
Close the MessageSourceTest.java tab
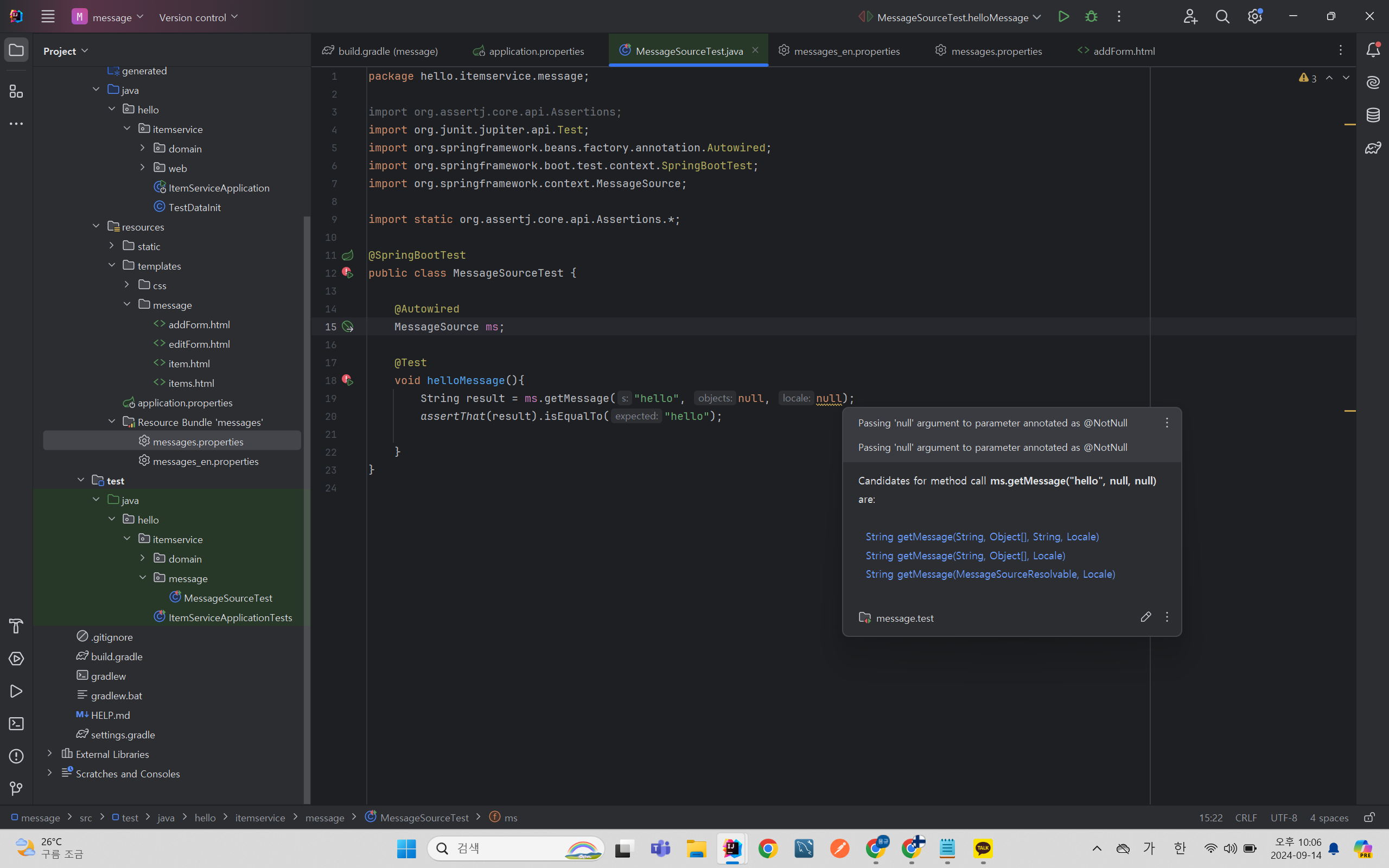point(755,50)
